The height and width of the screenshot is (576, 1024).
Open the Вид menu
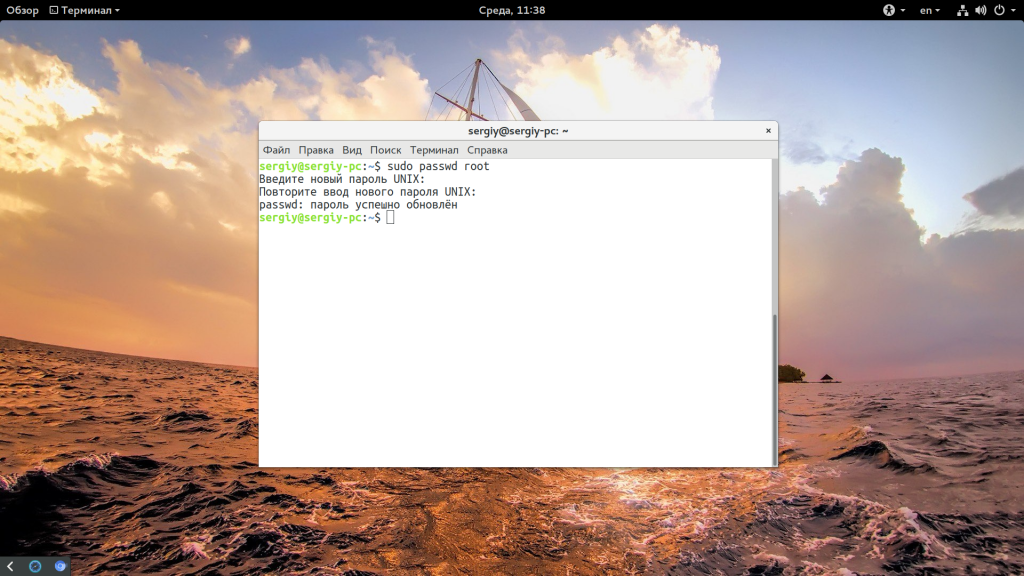click(352, 150)
